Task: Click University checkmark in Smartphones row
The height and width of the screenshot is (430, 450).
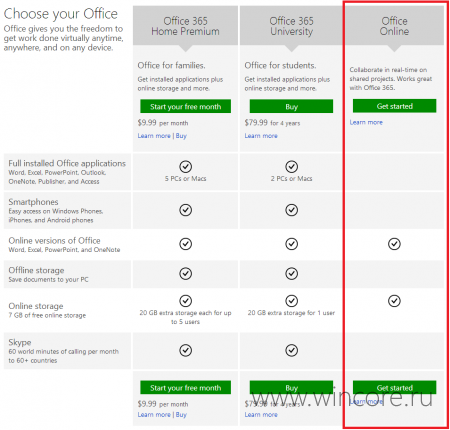Action: pyautogui.click(x=291, y=210)
